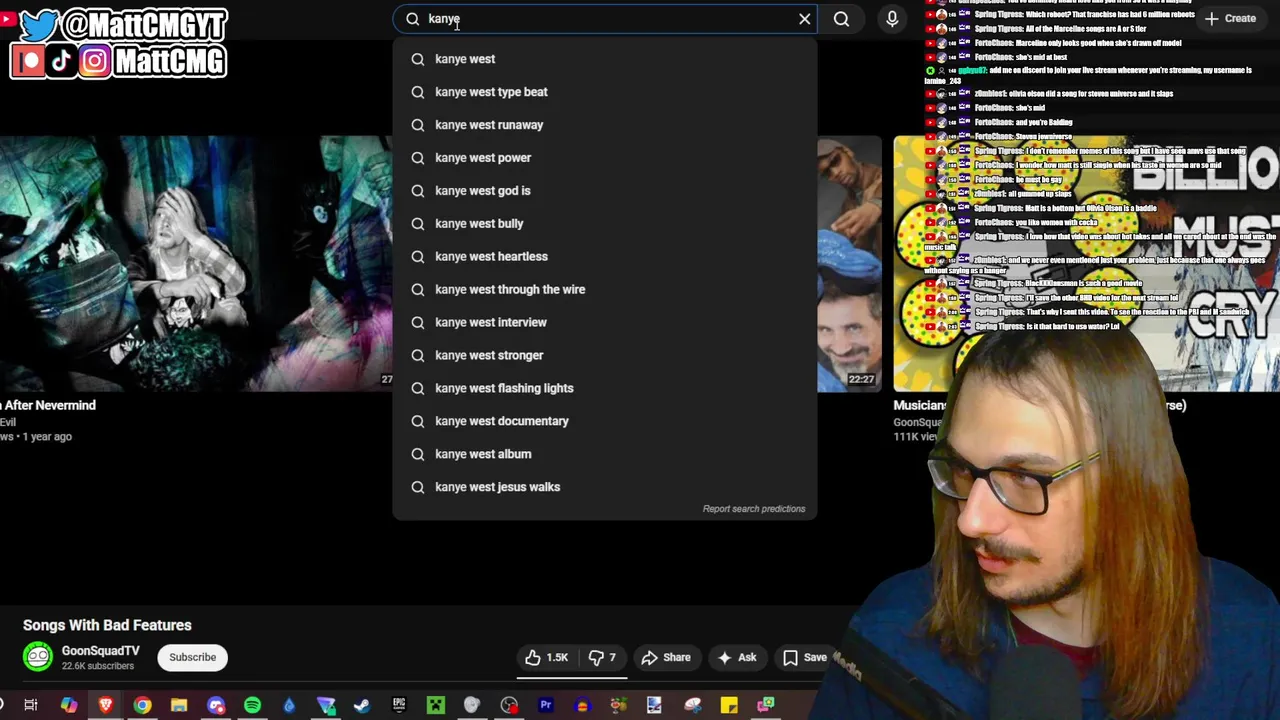Save the video with the Save button
This screenshot has height=720, width=1280.
[x=805, y=657]
